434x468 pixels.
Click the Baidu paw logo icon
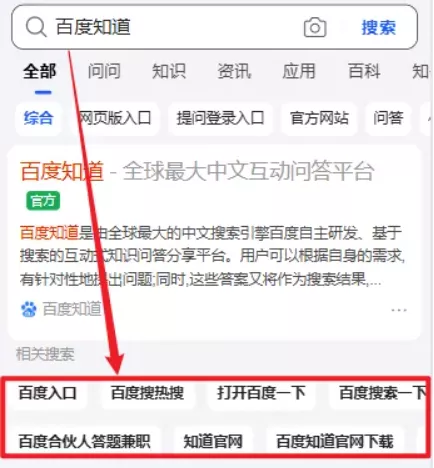click(29, 309)
